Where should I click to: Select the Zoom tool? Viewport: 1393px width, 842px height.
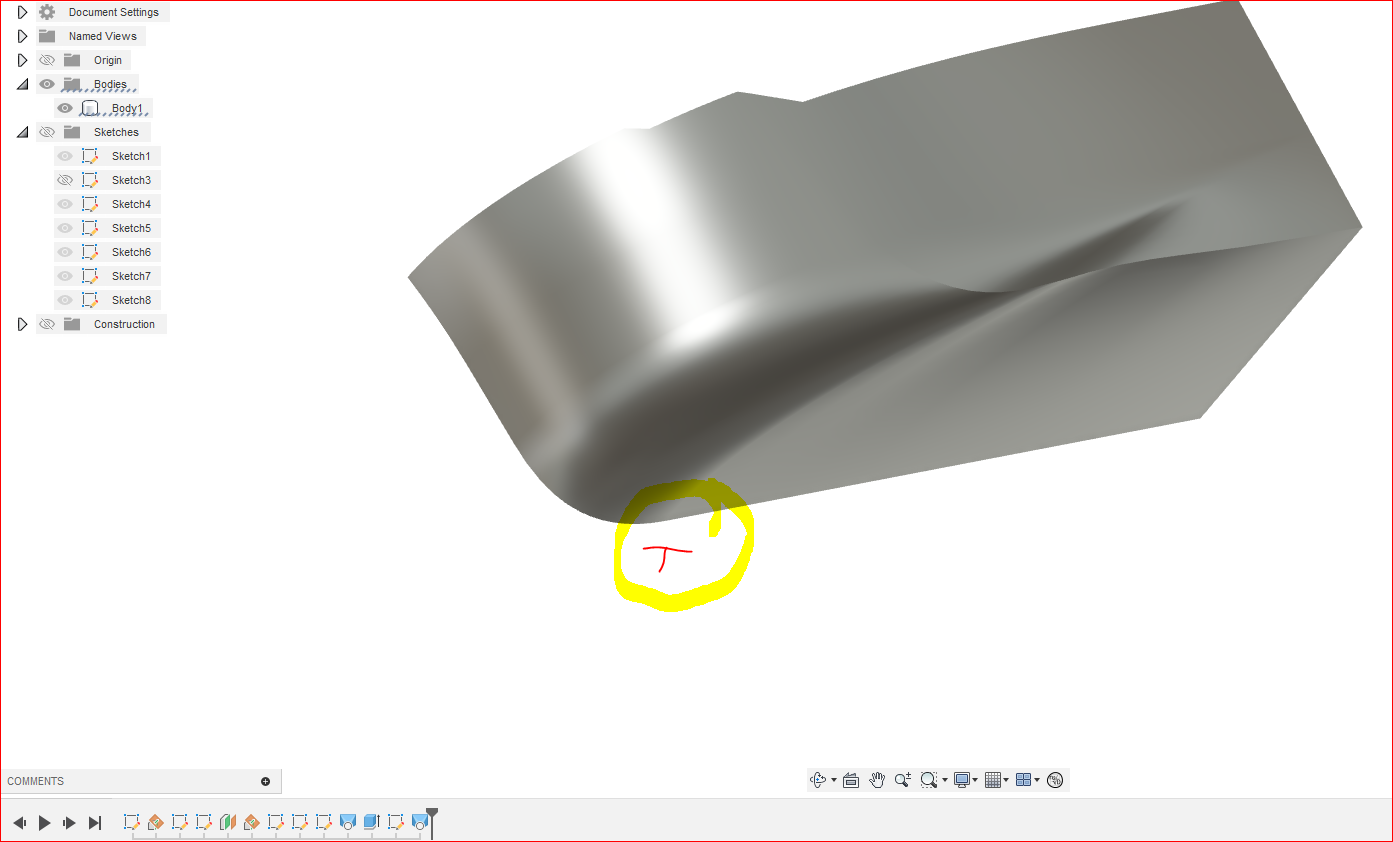coord(902,779)
